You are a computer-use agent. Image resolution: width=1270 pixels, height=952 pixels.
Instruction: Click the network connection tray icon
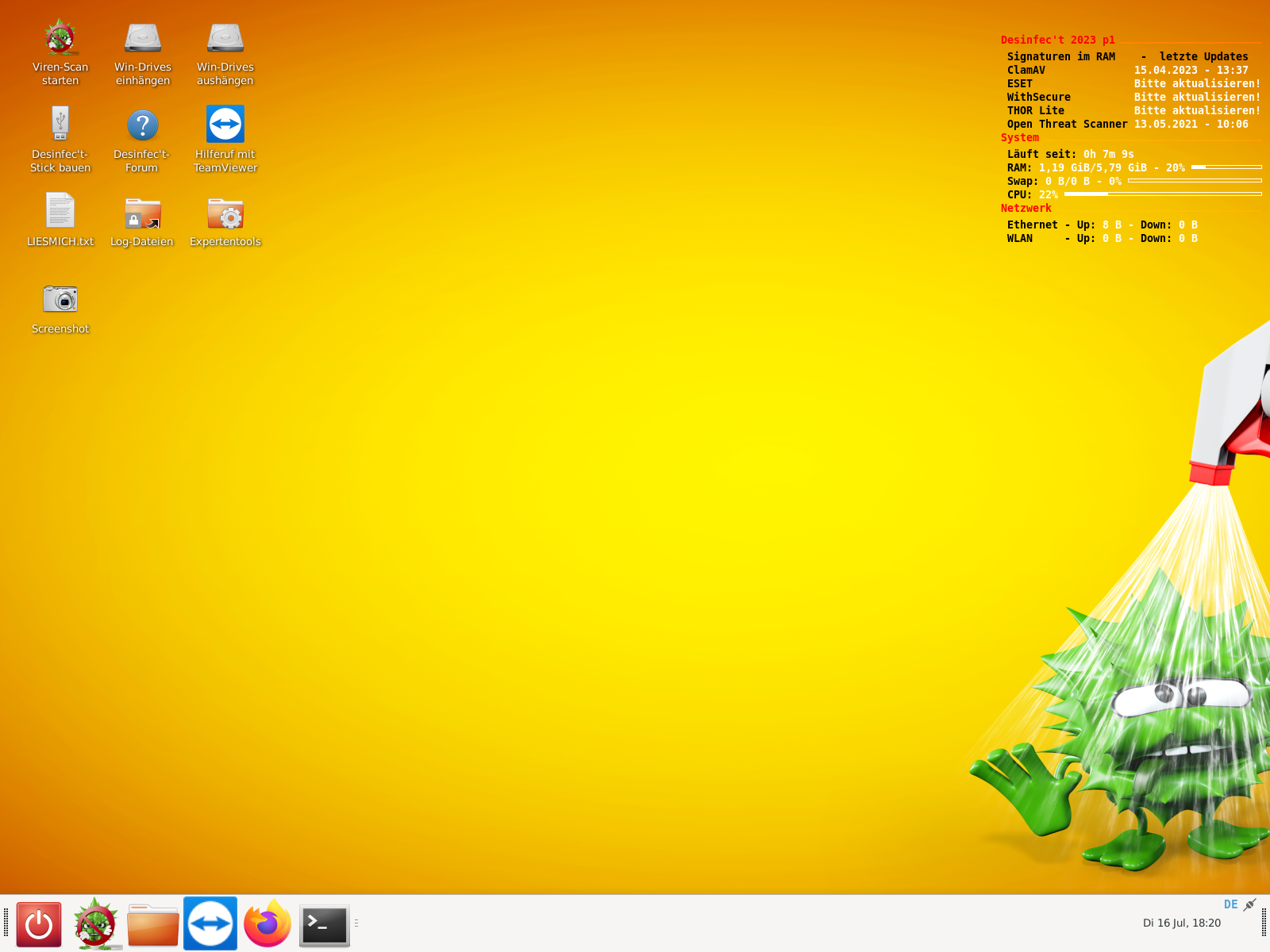click(x=1250, y=904)
